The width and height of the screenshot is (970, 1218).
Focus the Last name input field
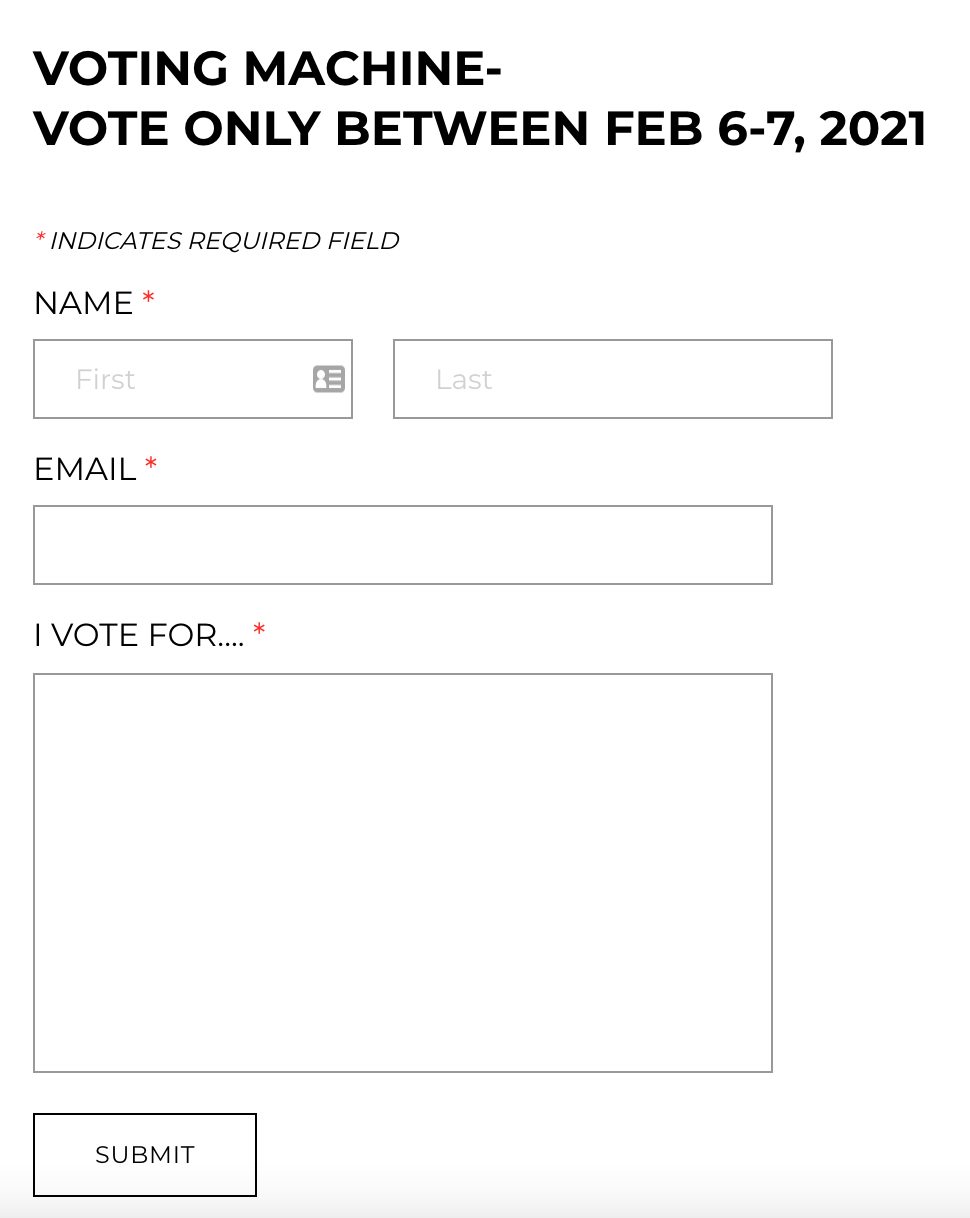612,379
